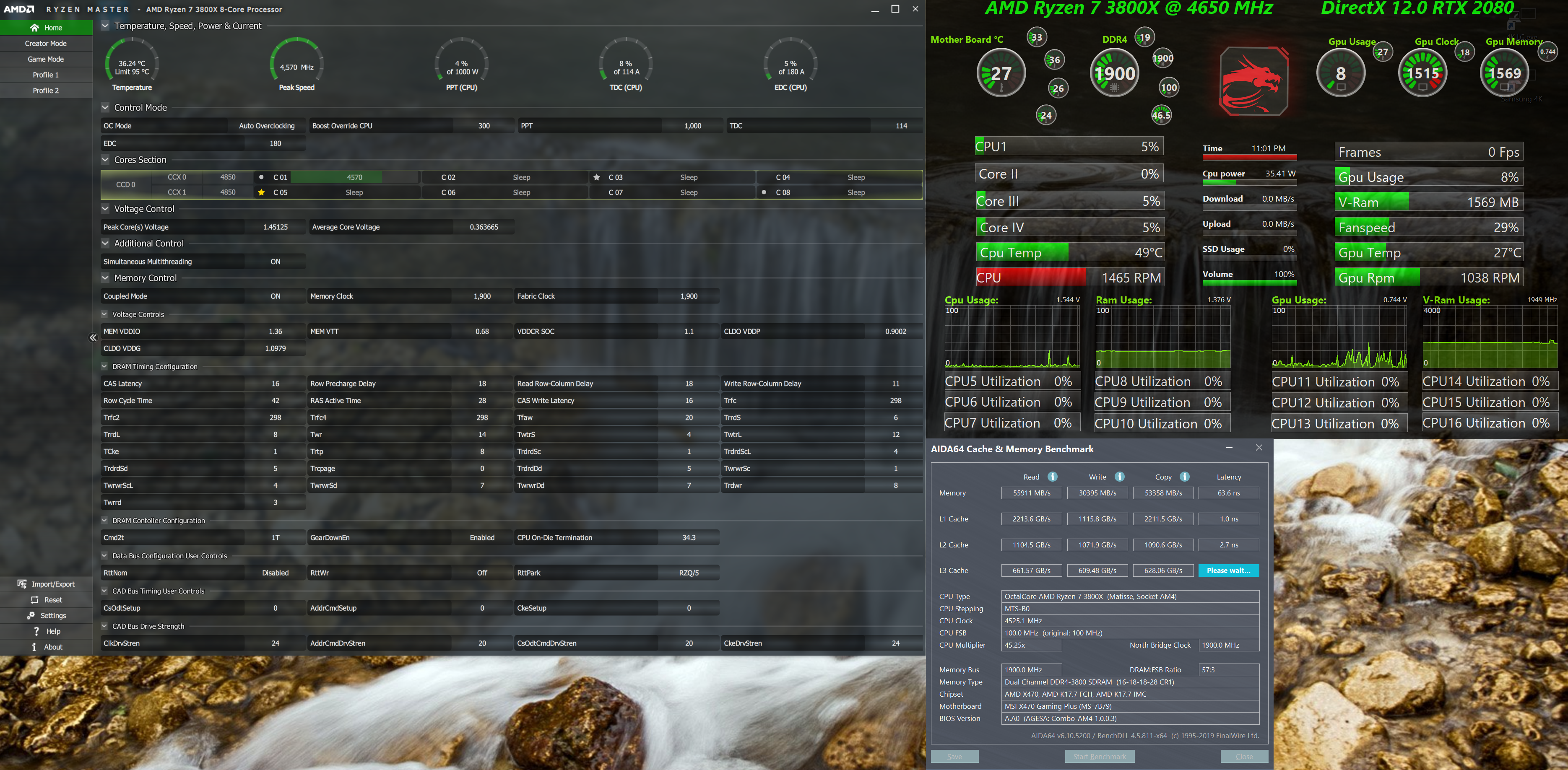Toggle Coupled Mode ON value

(x=275, y=296)
